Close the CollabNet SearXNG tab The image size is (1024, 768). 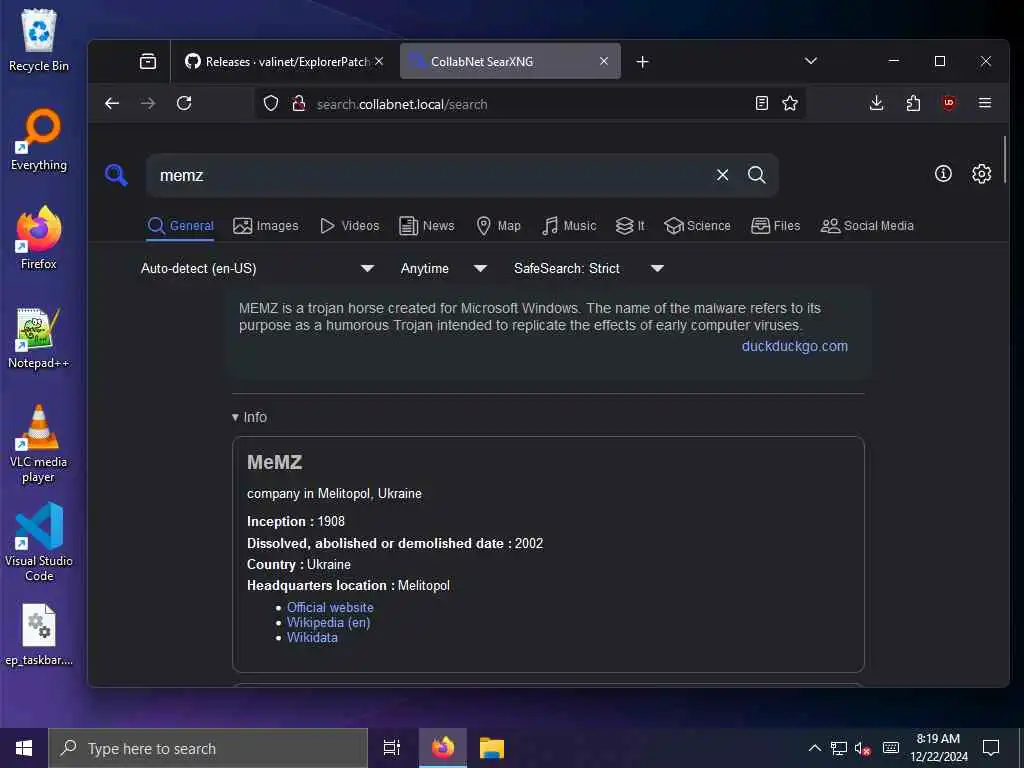[604, 61]
